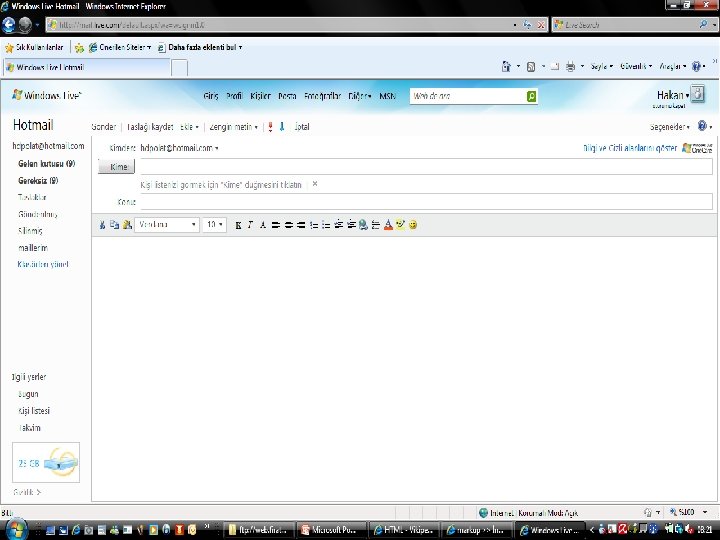
Task: Go to Profil in Windows Live navigation
Action: tap(234, 96)
